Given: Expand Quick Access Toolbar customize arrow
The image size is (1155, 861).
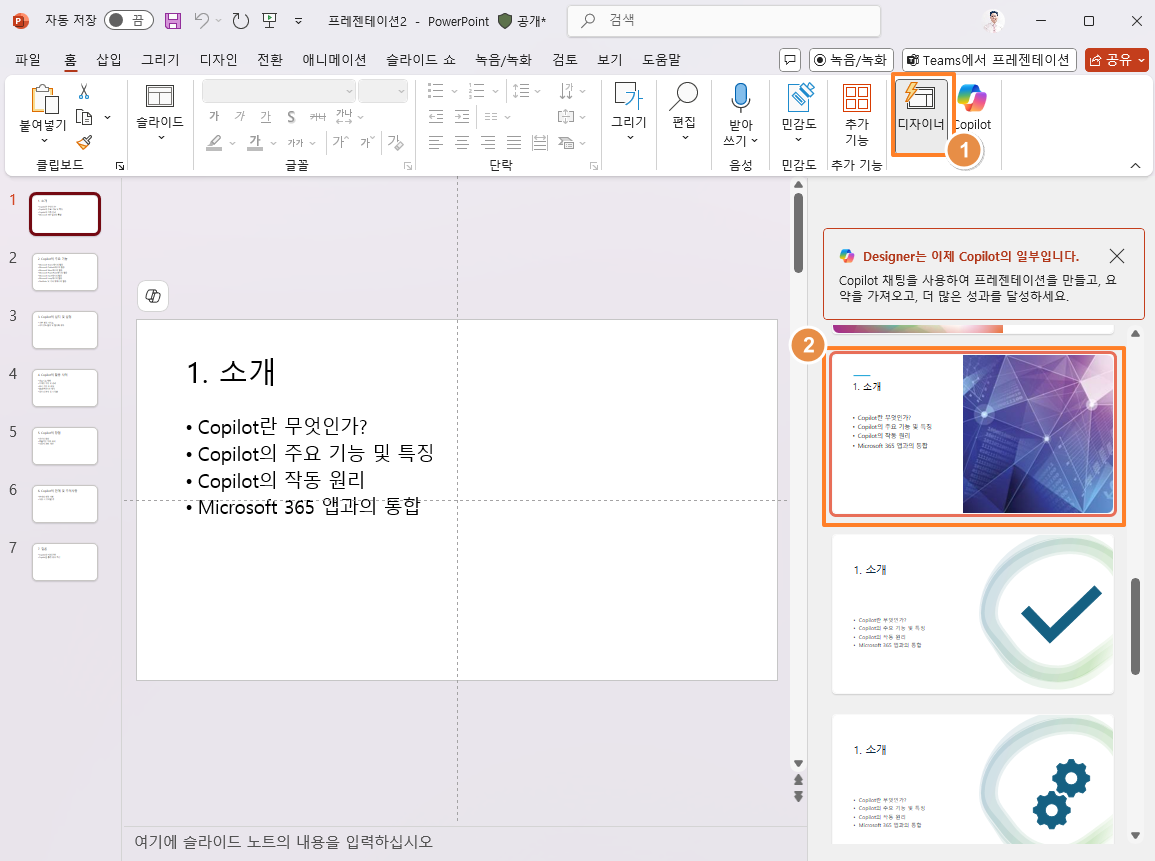Looking at the screenshot, I should point(298,21).
